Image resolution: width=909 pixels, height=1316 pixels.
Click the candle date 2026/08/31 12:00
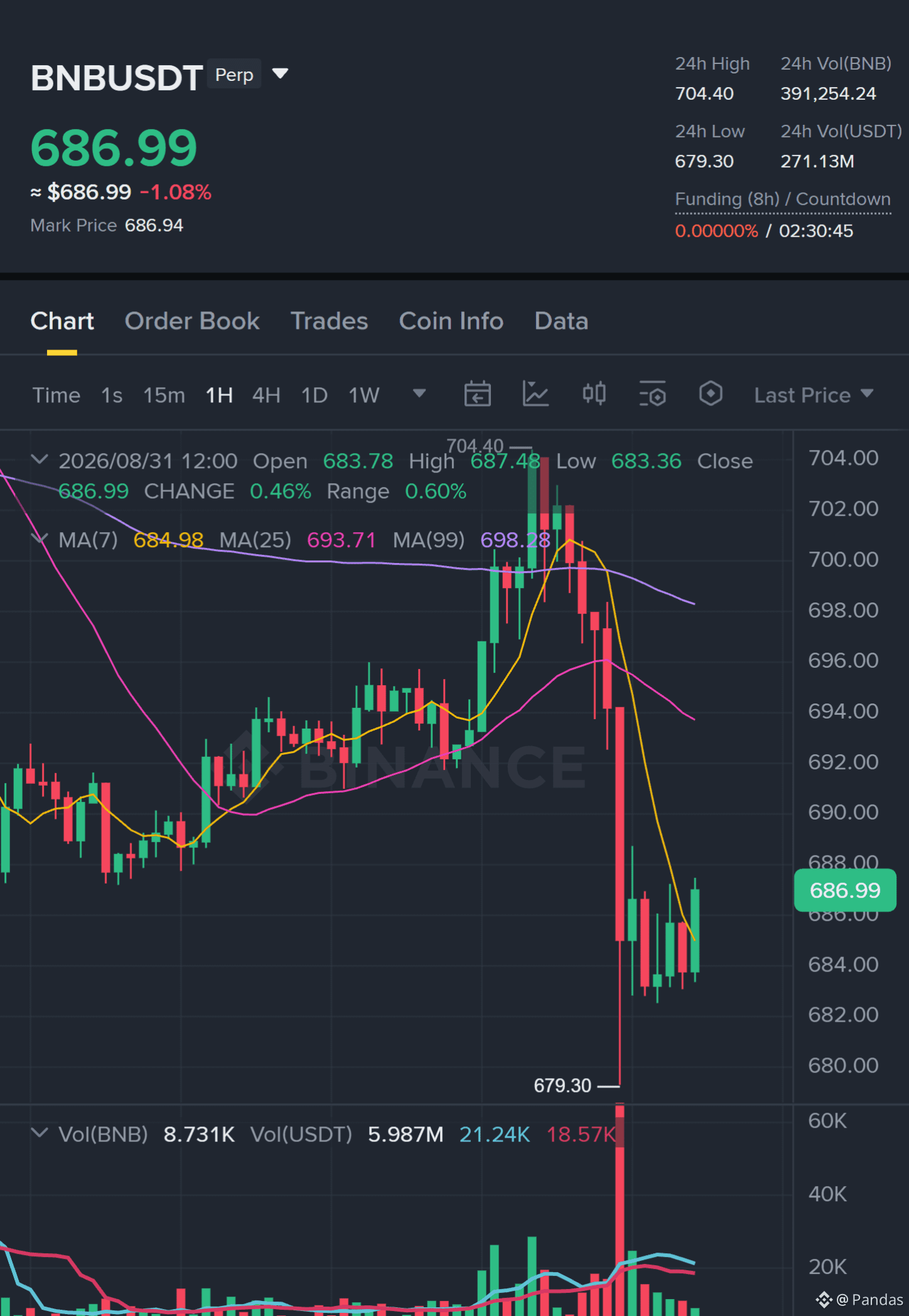pos(148,461)
